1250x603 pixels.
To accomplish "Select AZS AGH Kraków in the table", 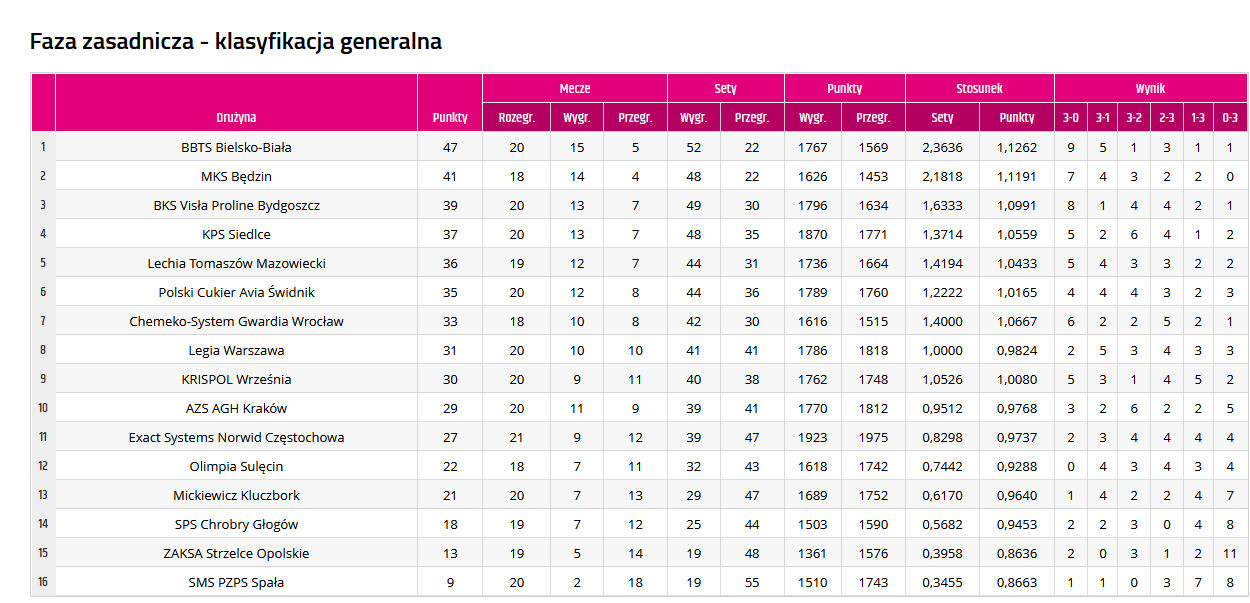I will pos(236,408).
